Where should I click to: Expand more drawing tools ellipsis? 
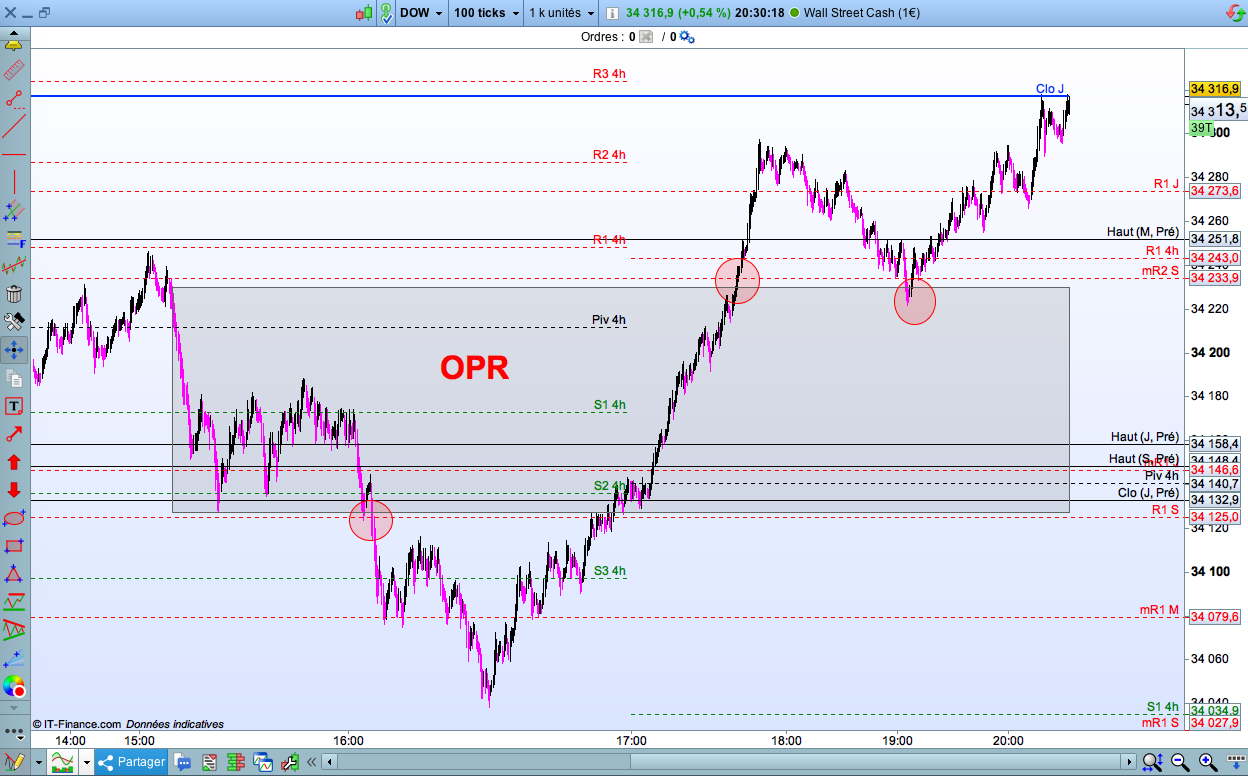[x=14, y=731]
